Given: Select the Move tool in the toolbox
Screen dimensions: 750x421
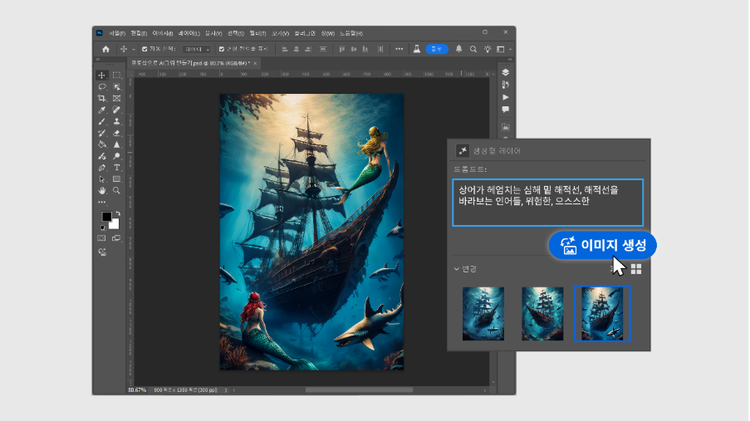Looking at the screenshot, I should point(101,75).
